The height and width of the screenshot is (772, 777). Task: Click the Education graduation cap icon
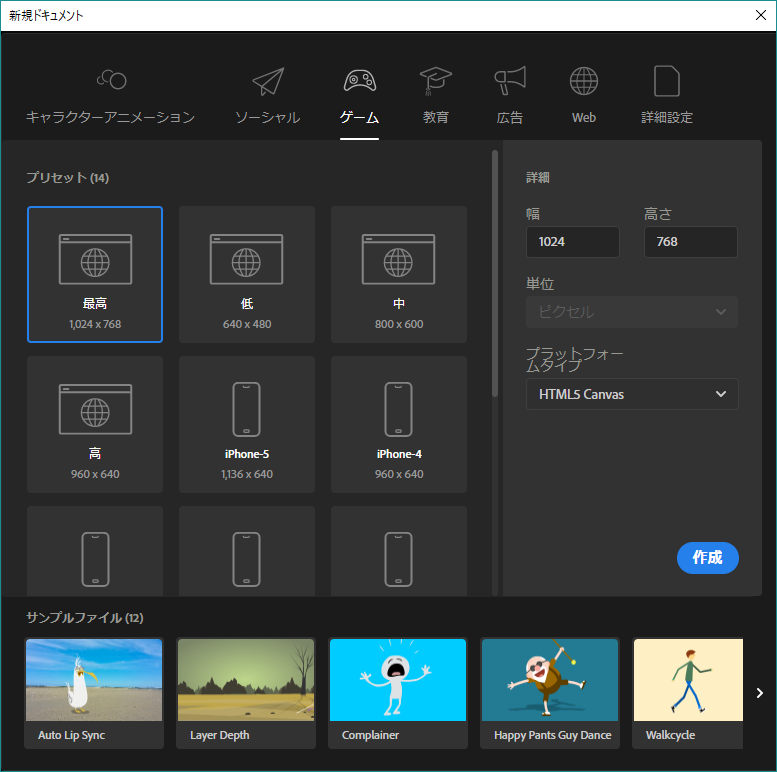[x=436, y=81]
